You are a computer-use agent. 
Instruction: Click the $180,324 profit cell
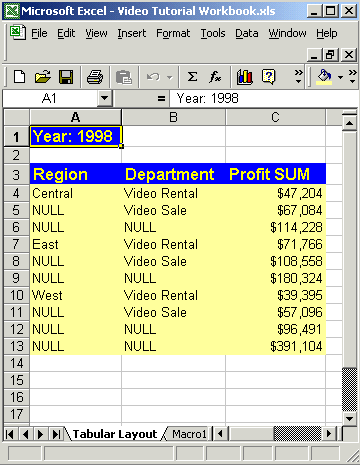275,278
